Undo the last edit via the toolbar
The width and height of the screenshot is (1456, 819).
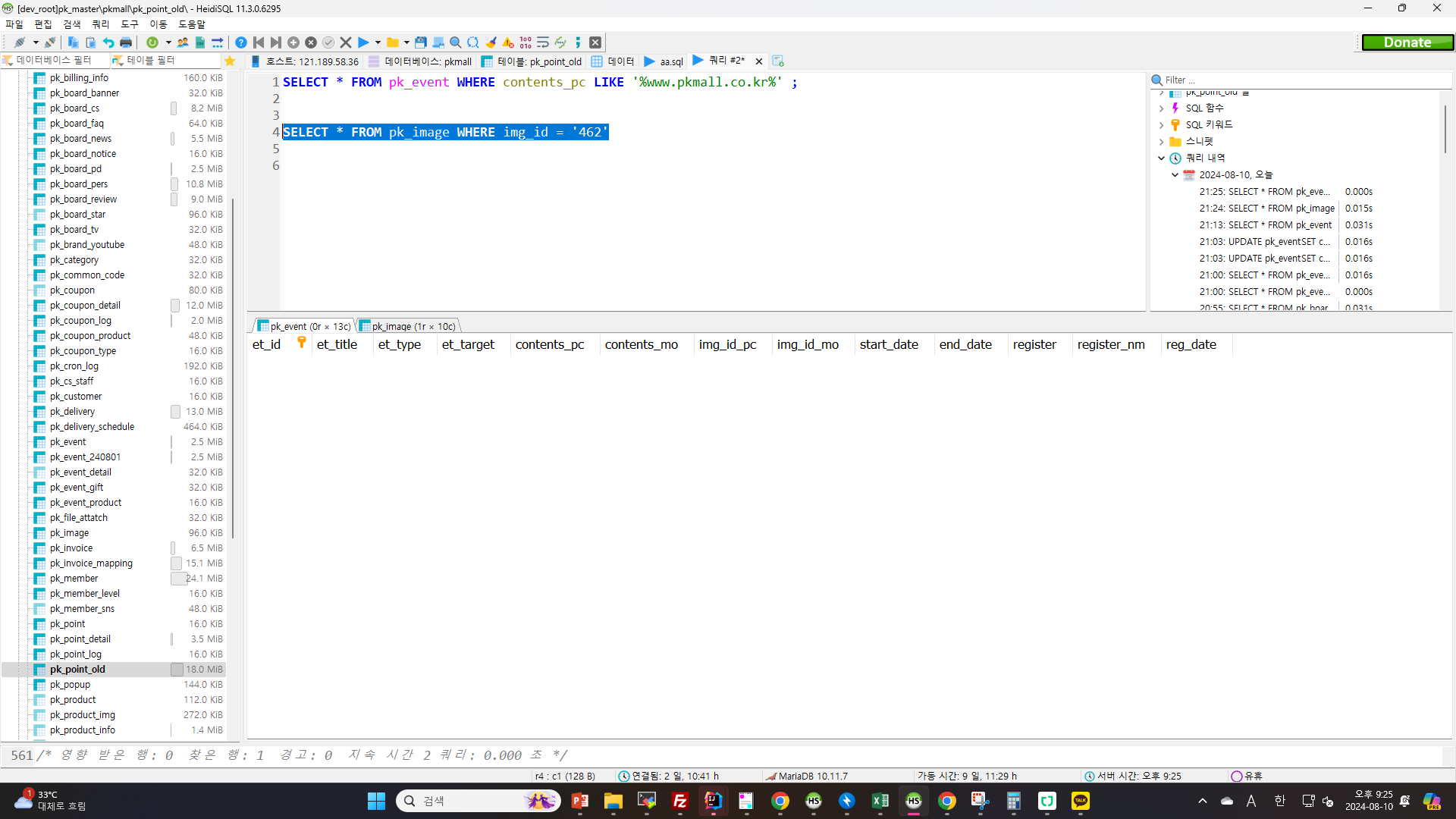pyautogui.click(x=108, y=42)
